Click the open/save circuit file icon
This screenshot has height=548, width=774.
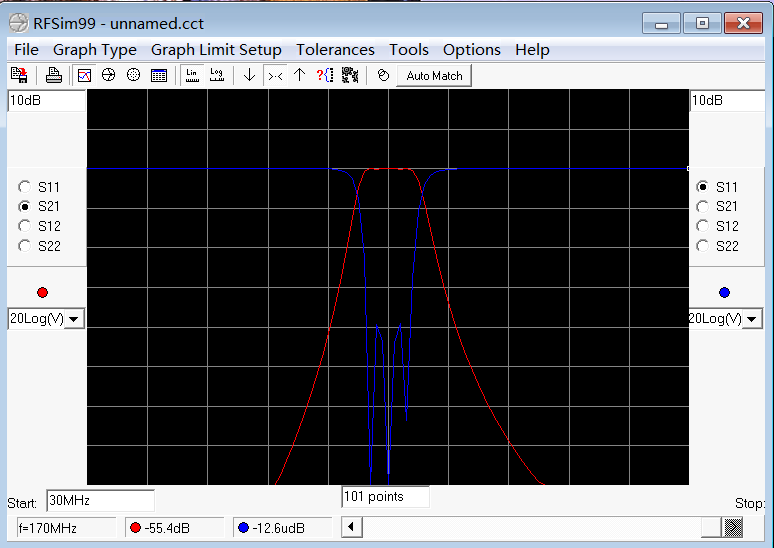pyautogui.click(x=19, y=75)
